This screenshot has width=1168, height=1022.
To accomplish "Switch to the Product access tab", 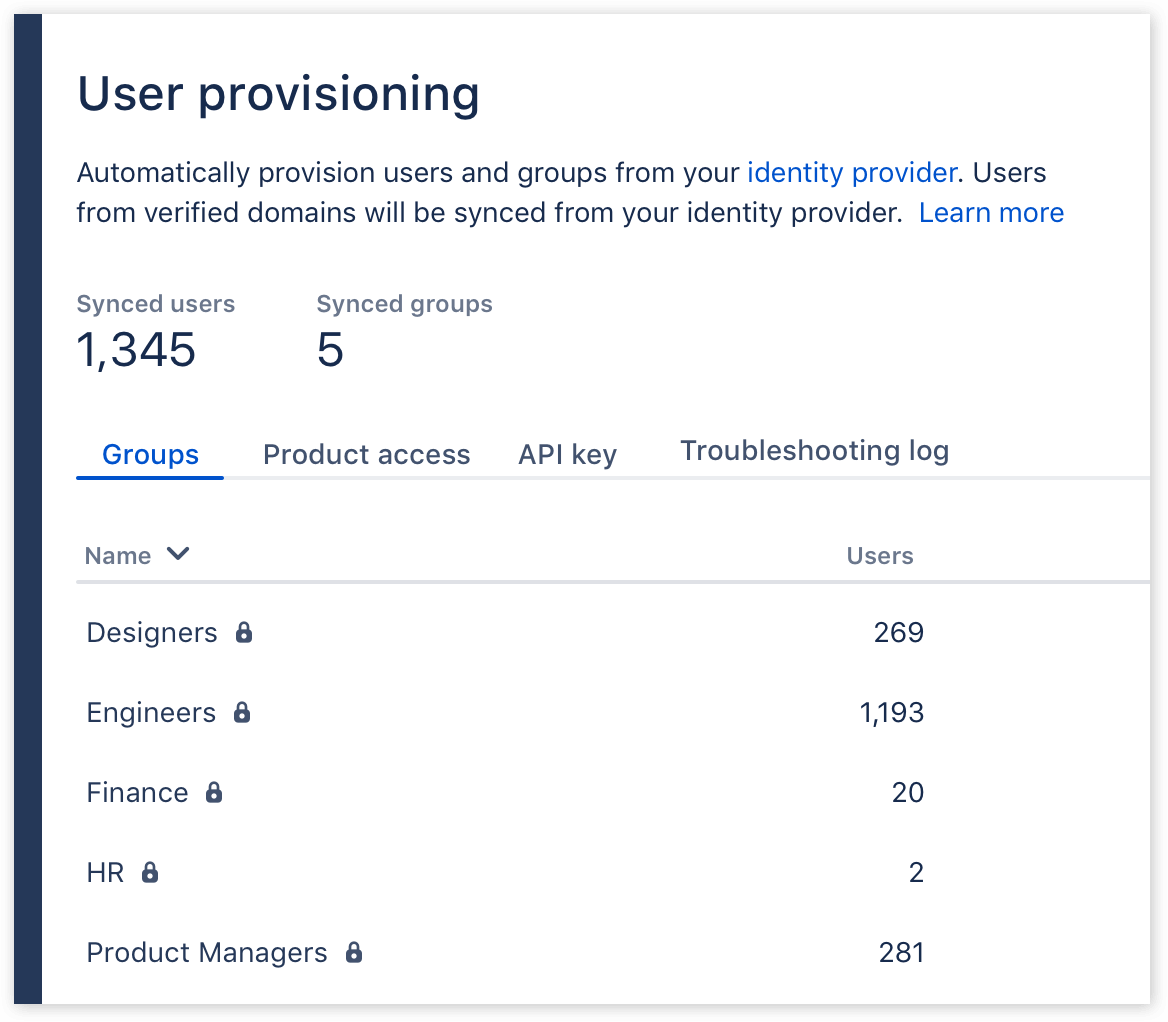I will [366, 454].
